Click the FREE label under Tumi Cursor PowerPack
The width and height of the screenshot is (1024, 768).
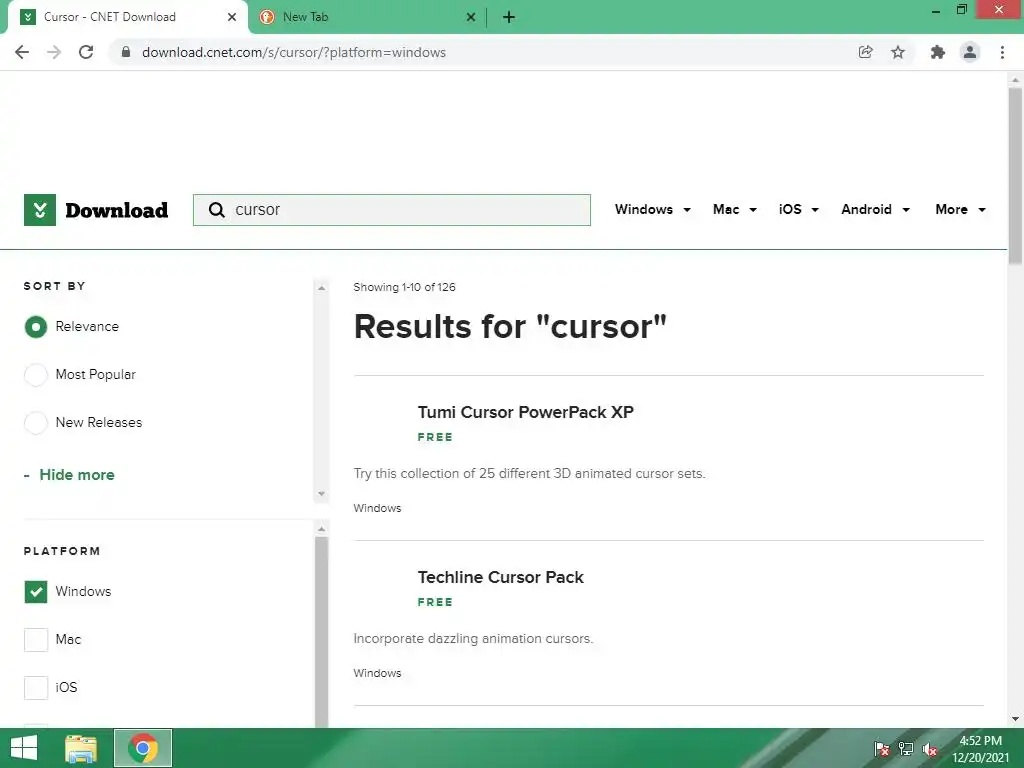click(435, 437)
